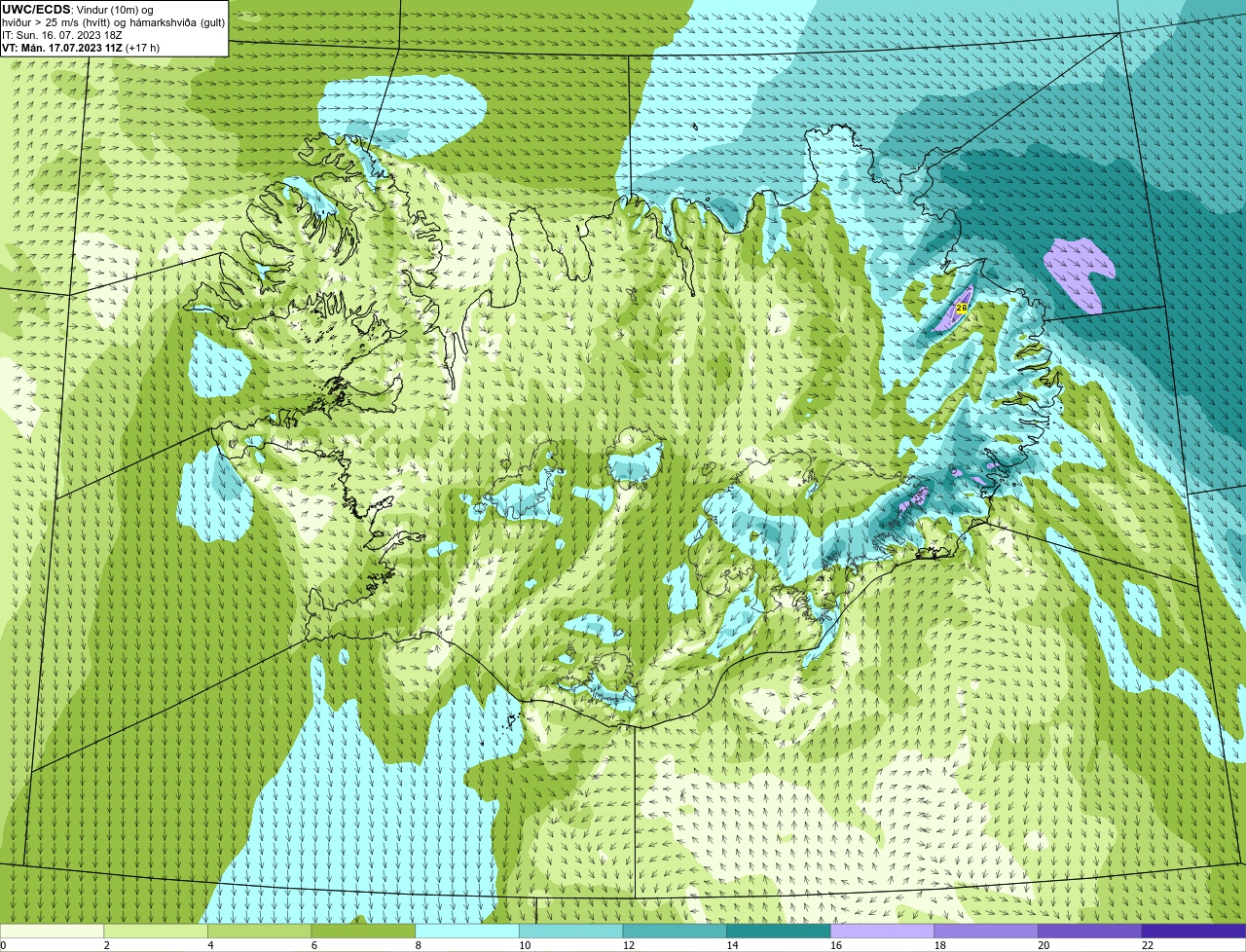Click the legend scale label '4'
This screenshot has height=952, width=1246.
click(210, 945)
